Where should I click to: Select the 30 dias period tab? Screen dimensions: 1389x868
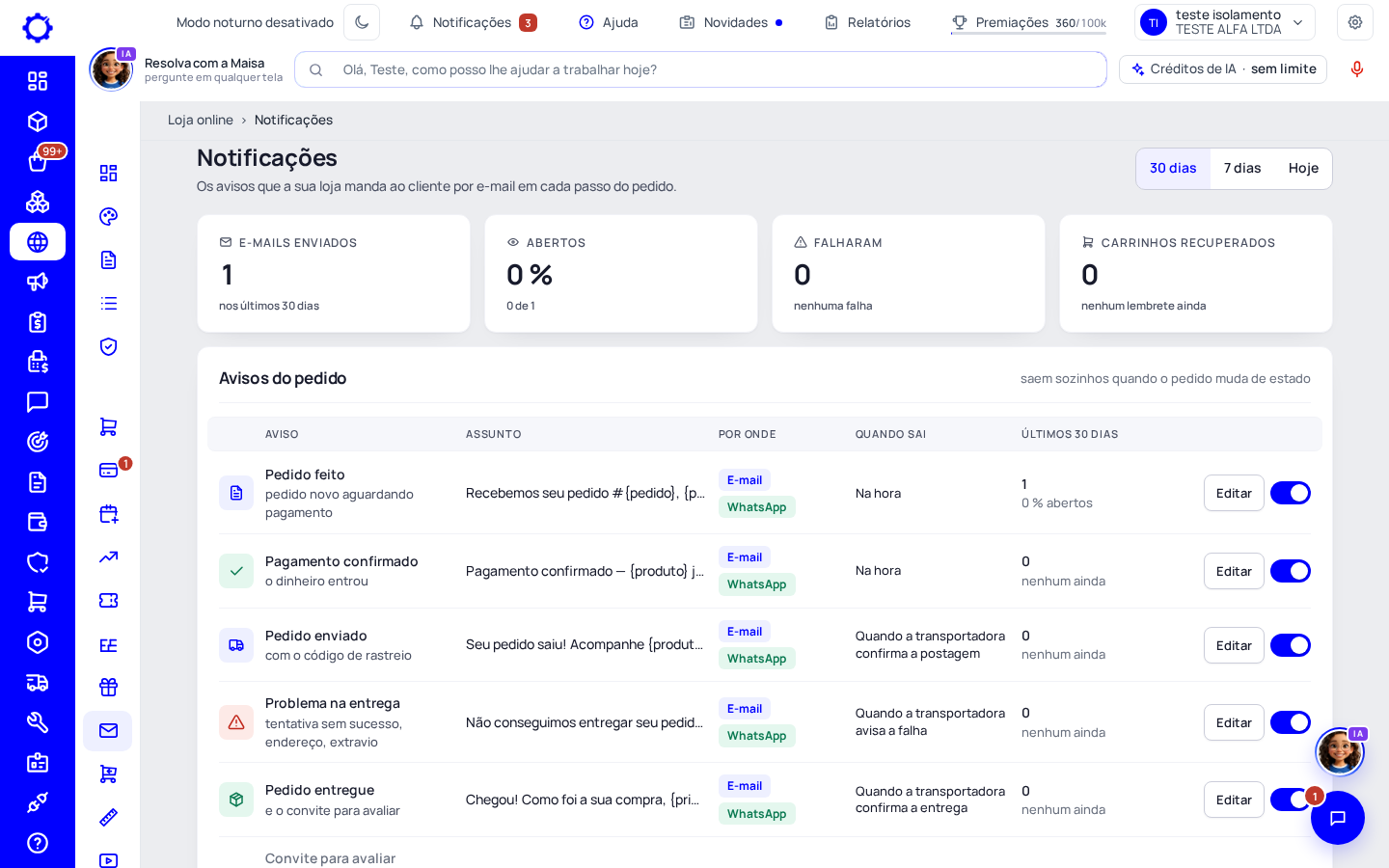click(x=1173, y=169)
